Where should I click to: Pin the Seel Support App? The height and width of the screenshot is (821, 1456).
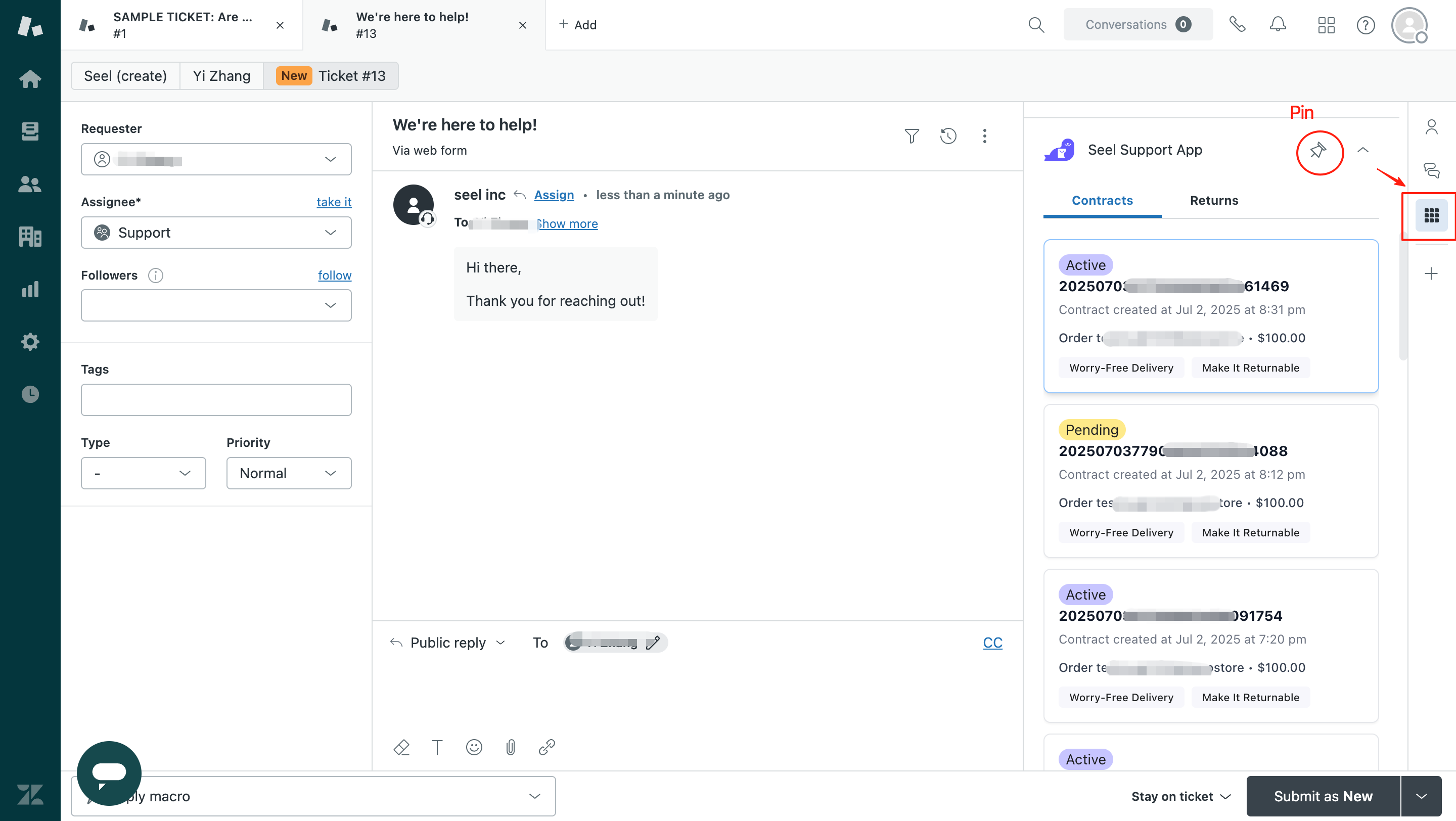[1318, 150]
